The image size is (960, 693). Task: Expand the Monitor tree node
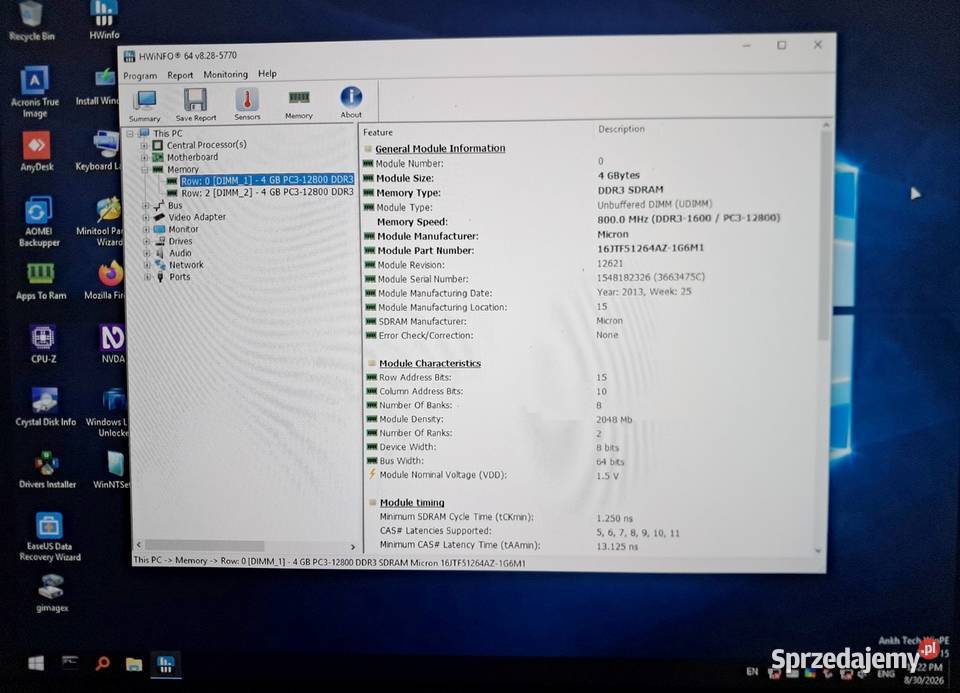(x=146, y=230)
